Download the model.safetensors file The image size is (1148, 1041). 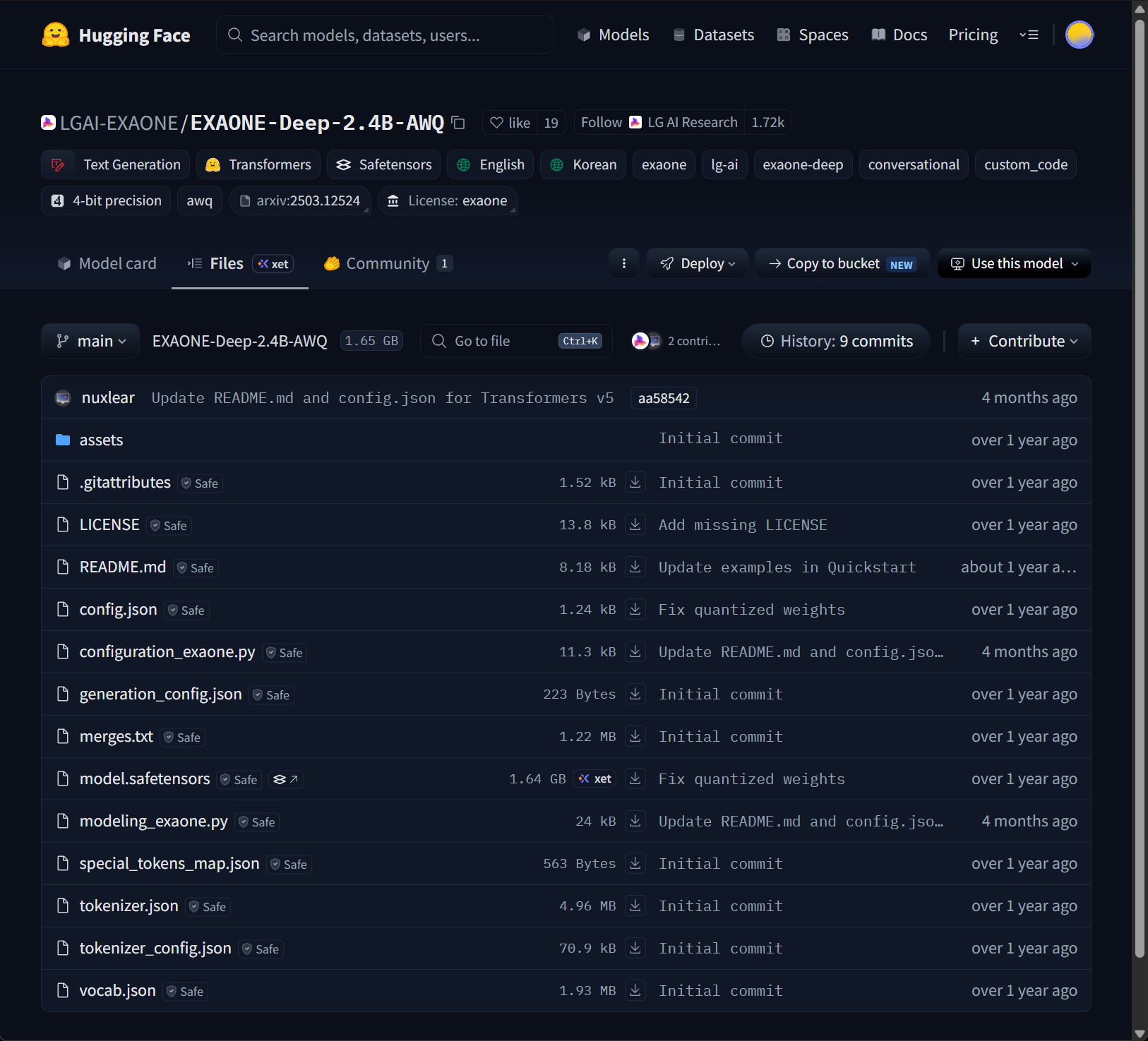[x=635, y=778]
